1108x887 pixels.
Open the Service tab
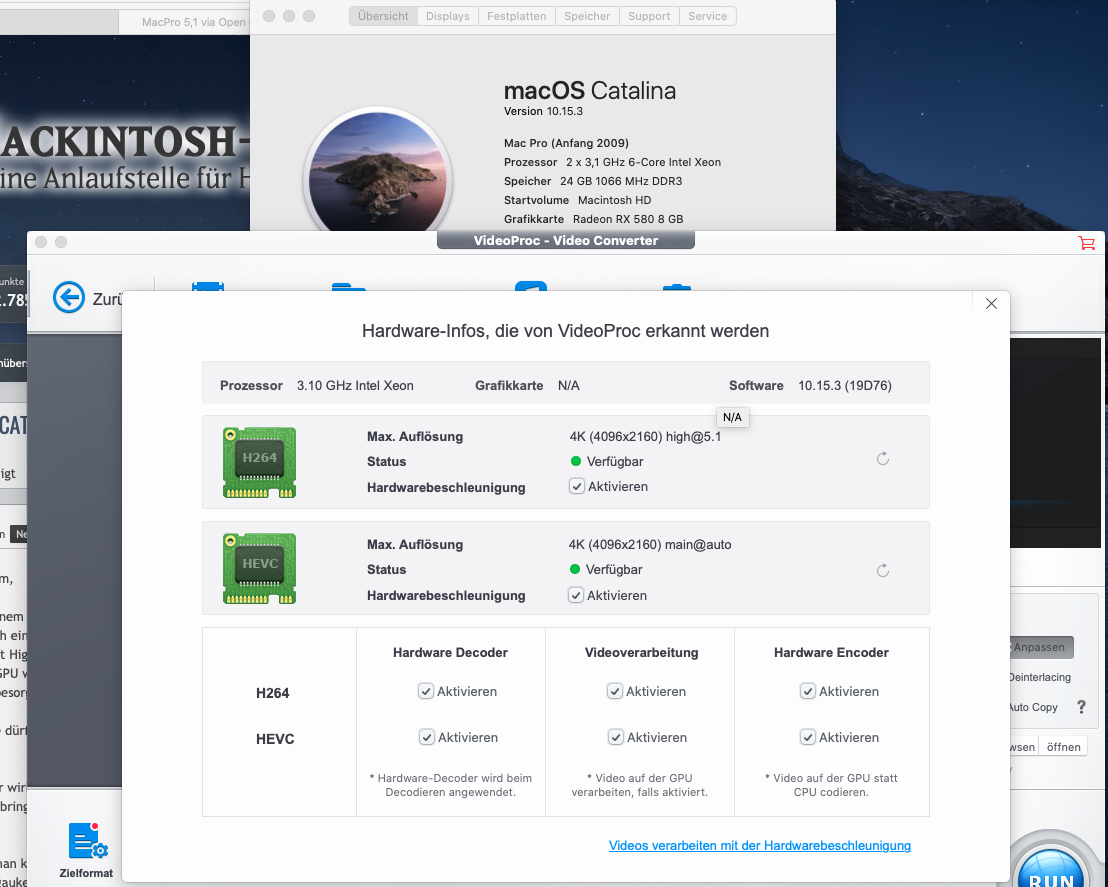707,16
